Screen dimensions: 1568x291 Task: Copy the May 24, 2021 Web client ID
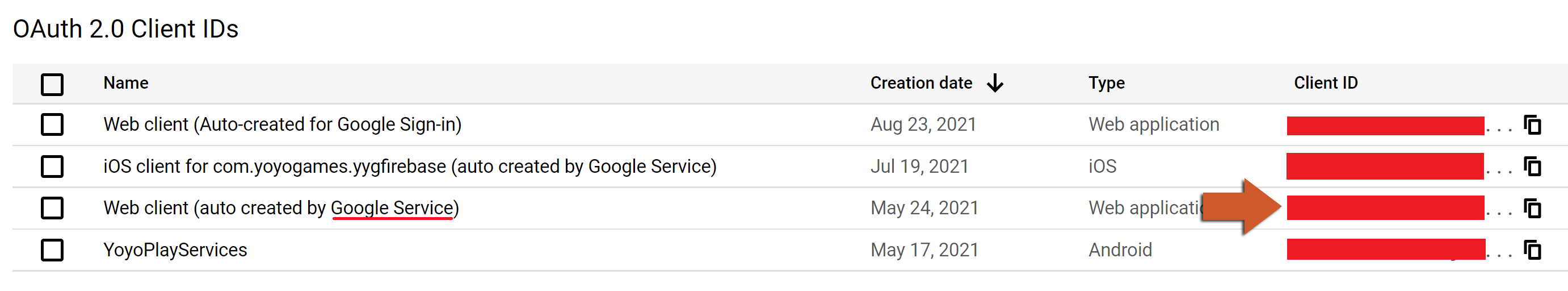click(1532, 208)
